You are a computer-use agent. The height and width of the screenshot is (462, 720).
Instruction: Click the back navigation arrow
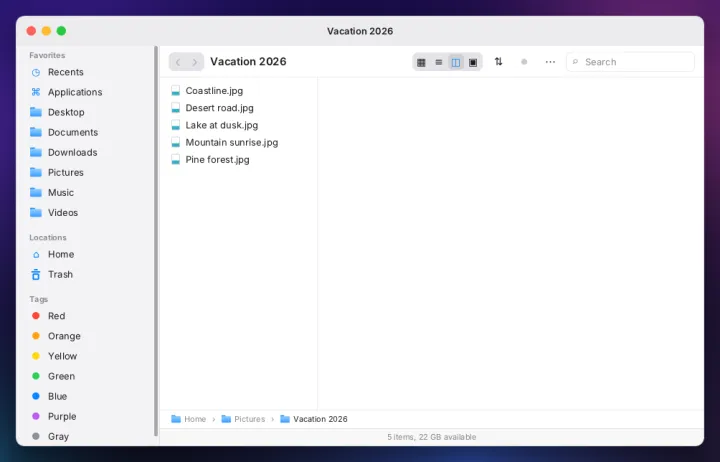178,62
